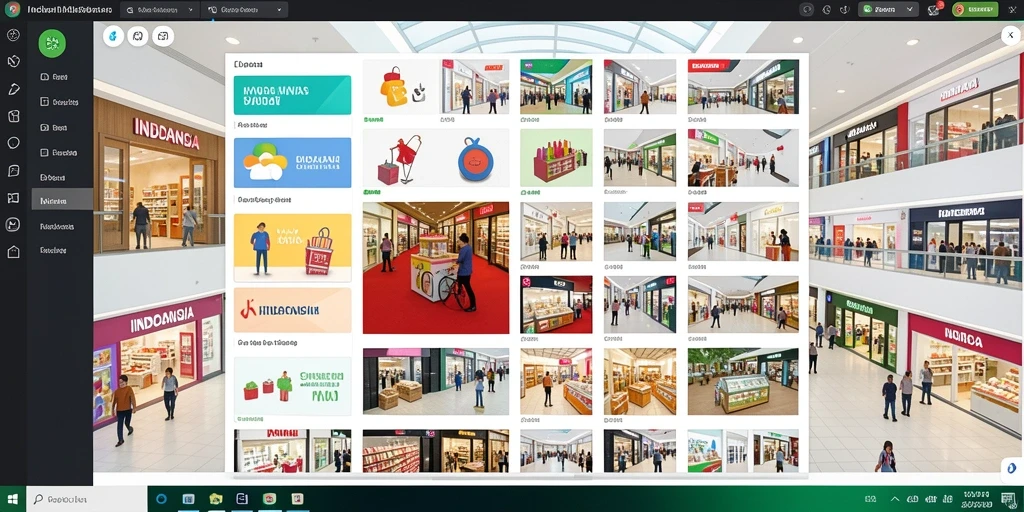Open the peach banner with the red K logo
This screenshot has width=1024, height=512.
tap(293, 311)
